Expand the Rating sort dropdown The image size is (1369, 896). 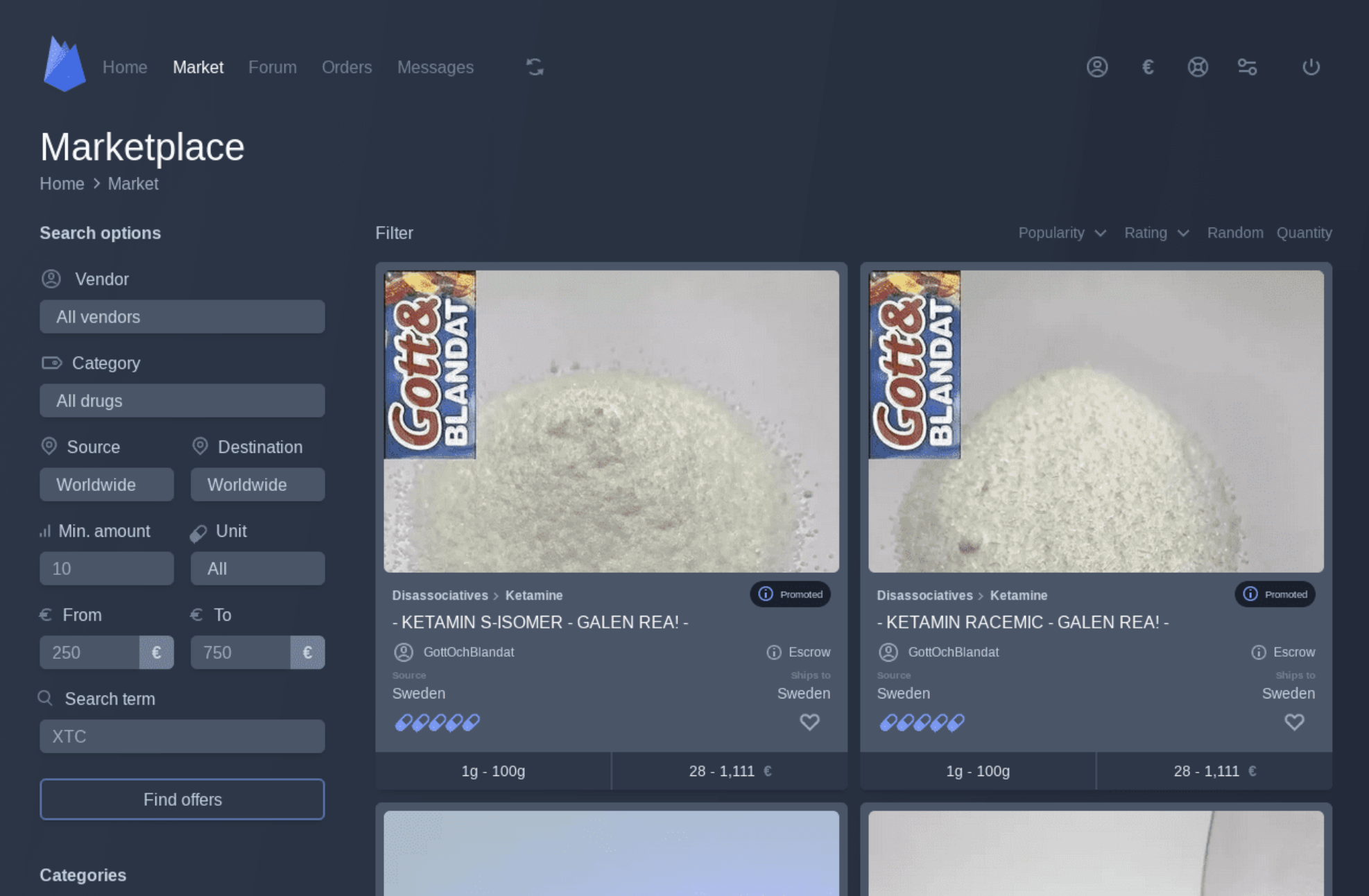coord(1156,233)
